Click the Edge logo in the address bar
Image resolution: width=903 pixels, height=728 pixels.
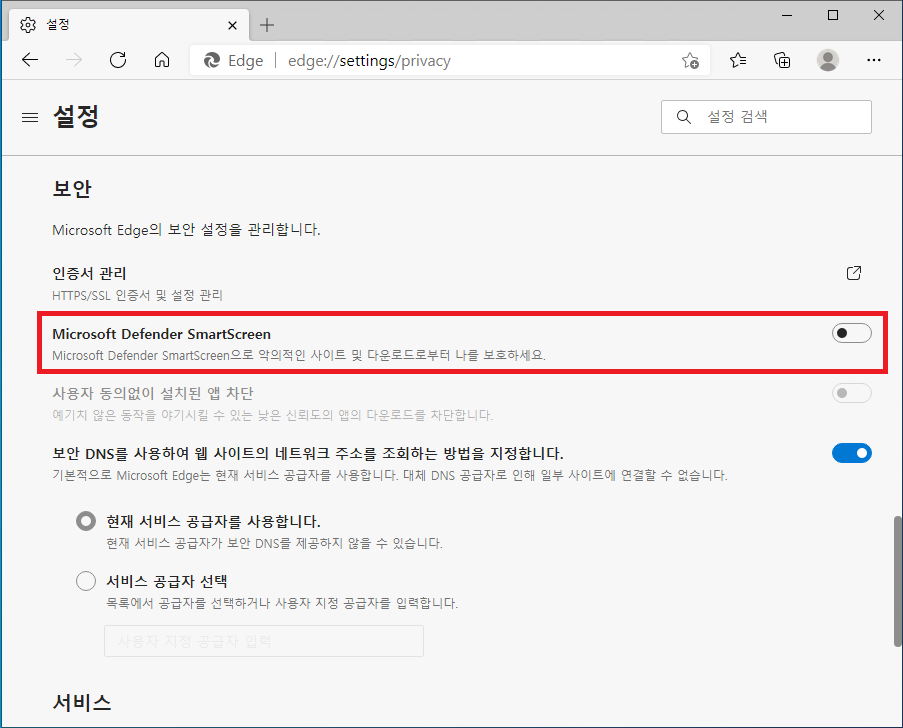tap(212, 60)
